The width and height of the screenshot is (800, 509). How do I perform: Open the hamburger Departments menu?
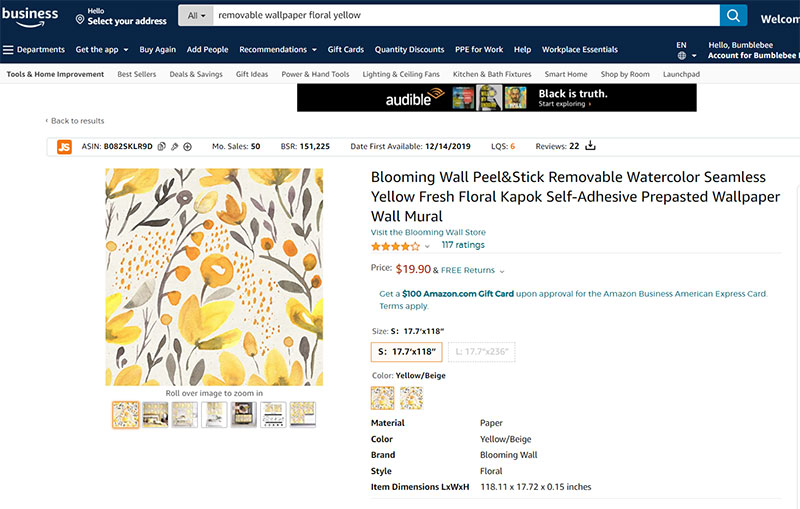9,50
